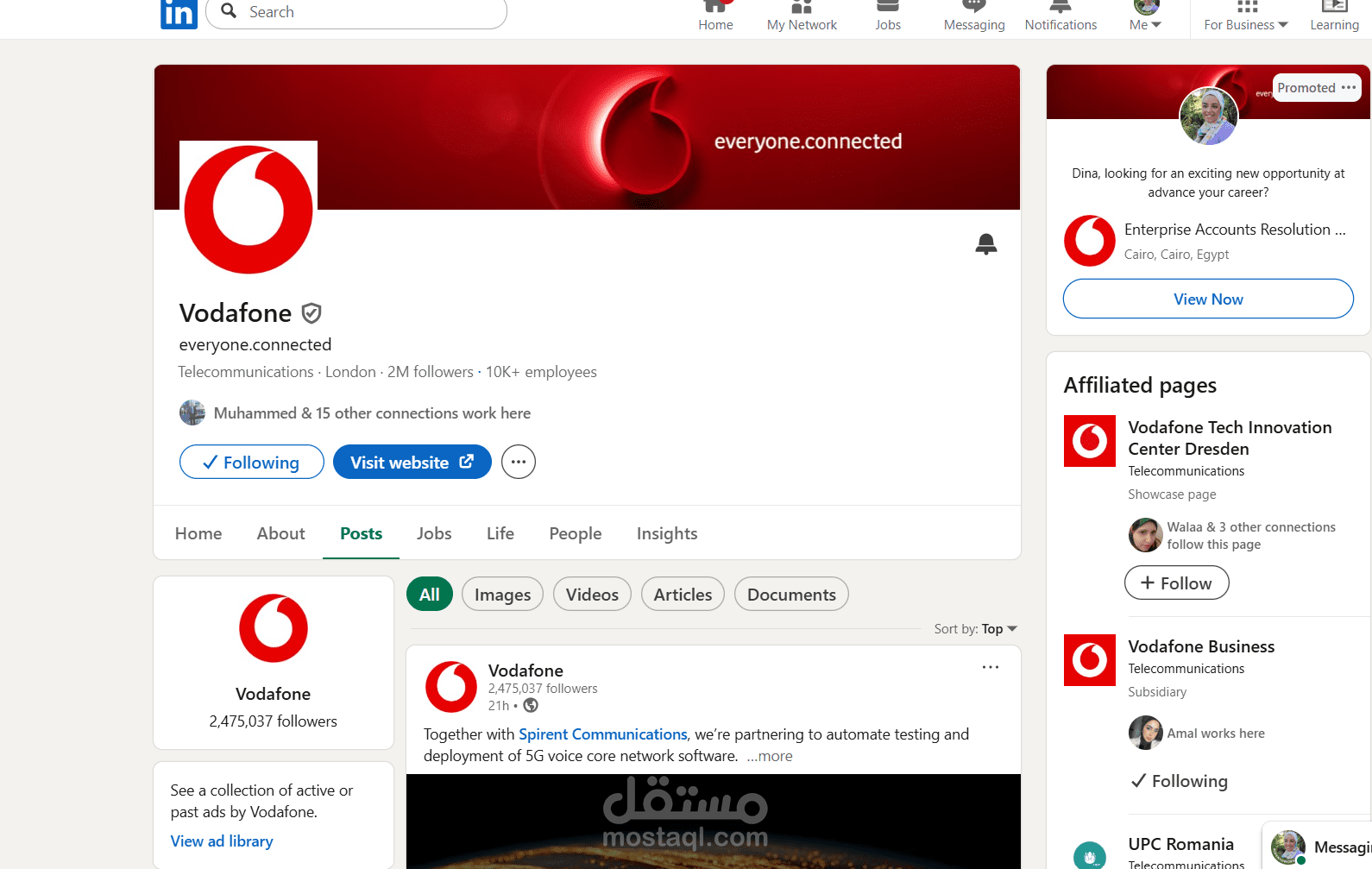Viewport: 1372px width, 869px height.
Task: Expand the post text with …more
Action: click(770, 756)
